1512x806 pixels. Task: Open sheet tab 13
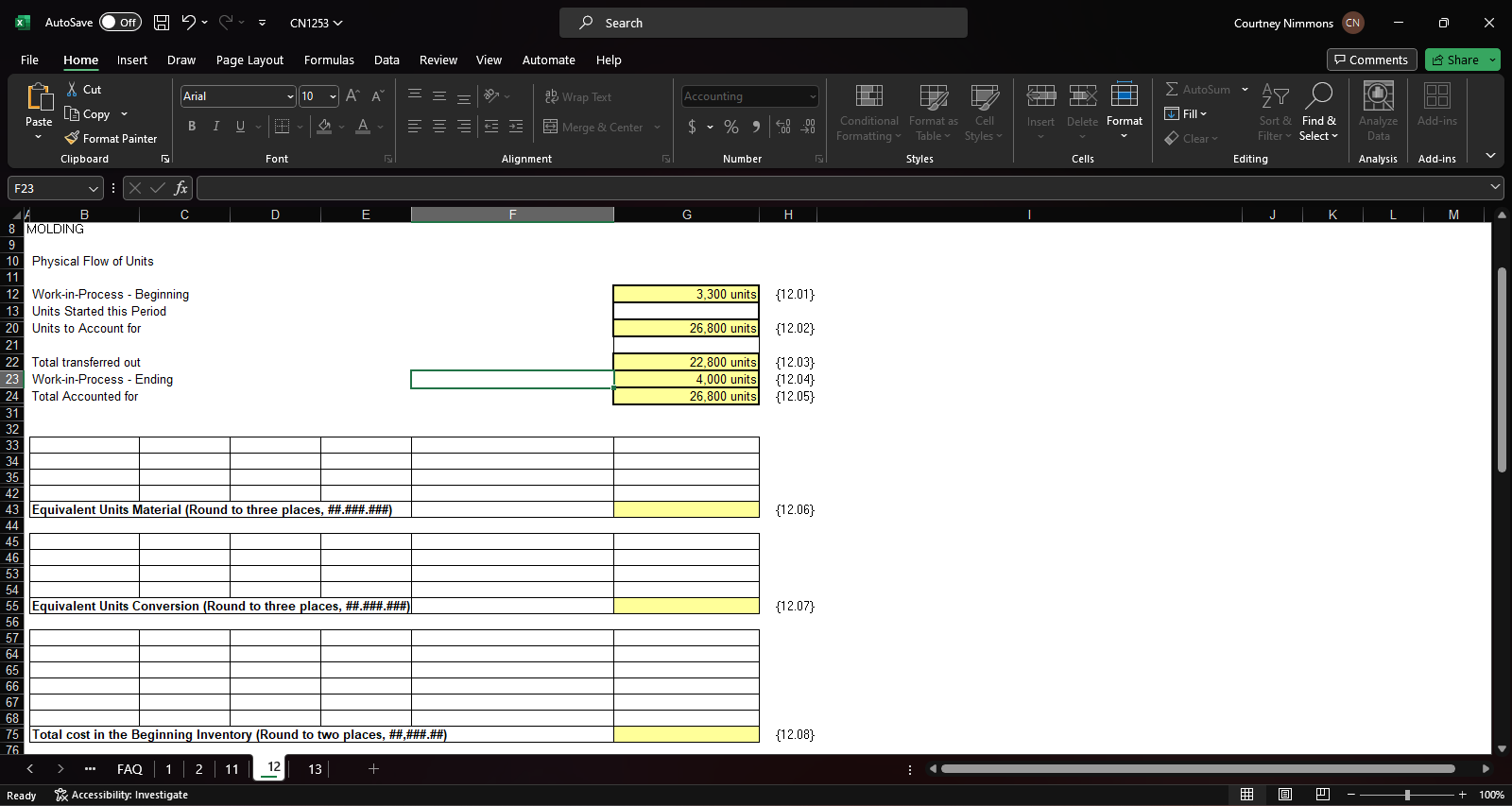point(315,769)
